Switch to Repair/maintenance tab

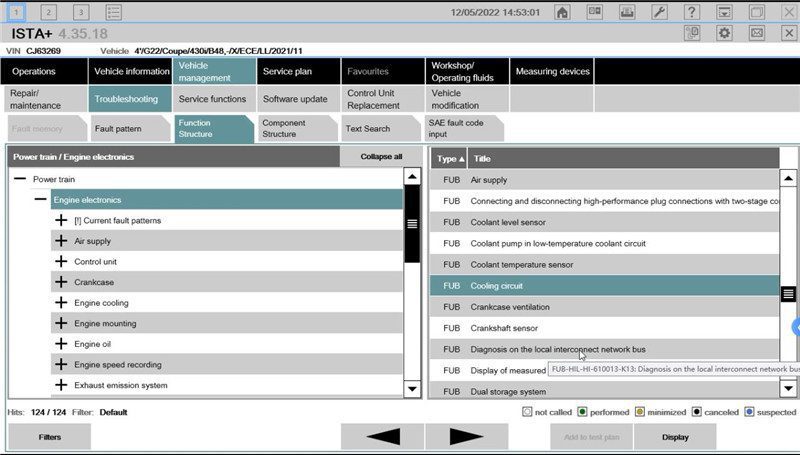tap(46, 99)
